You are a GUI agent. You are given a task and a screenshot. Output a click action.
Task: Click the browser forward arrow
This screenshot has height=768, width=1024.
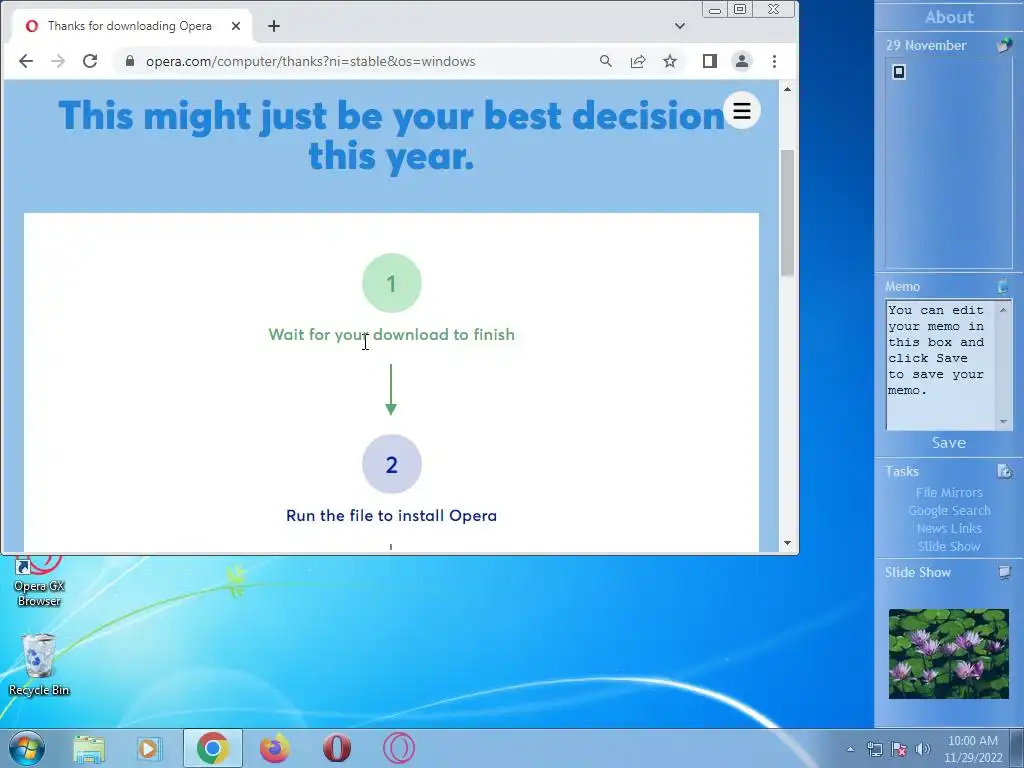[58, 61]
